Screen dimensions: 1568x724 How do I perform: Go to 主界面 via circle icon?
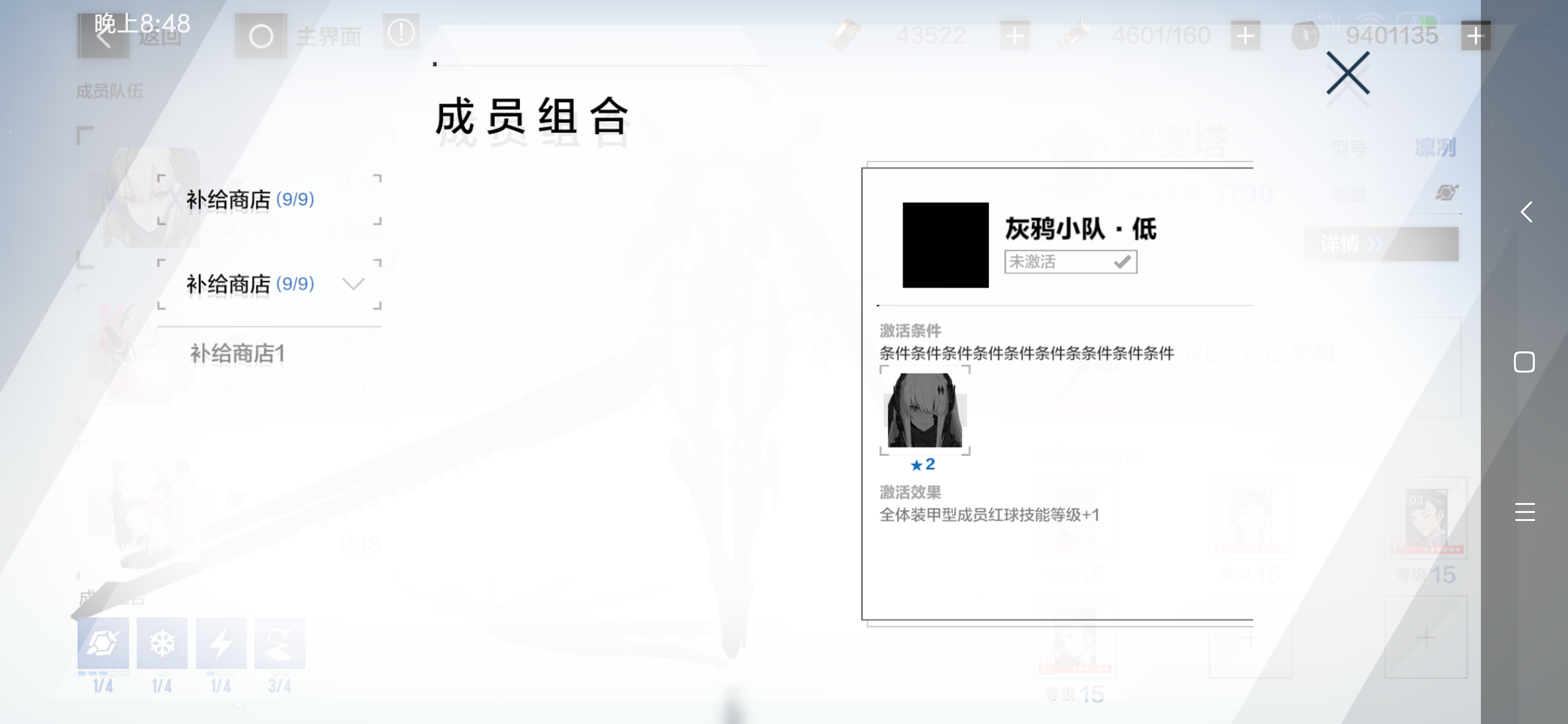[x=261, y=36]
